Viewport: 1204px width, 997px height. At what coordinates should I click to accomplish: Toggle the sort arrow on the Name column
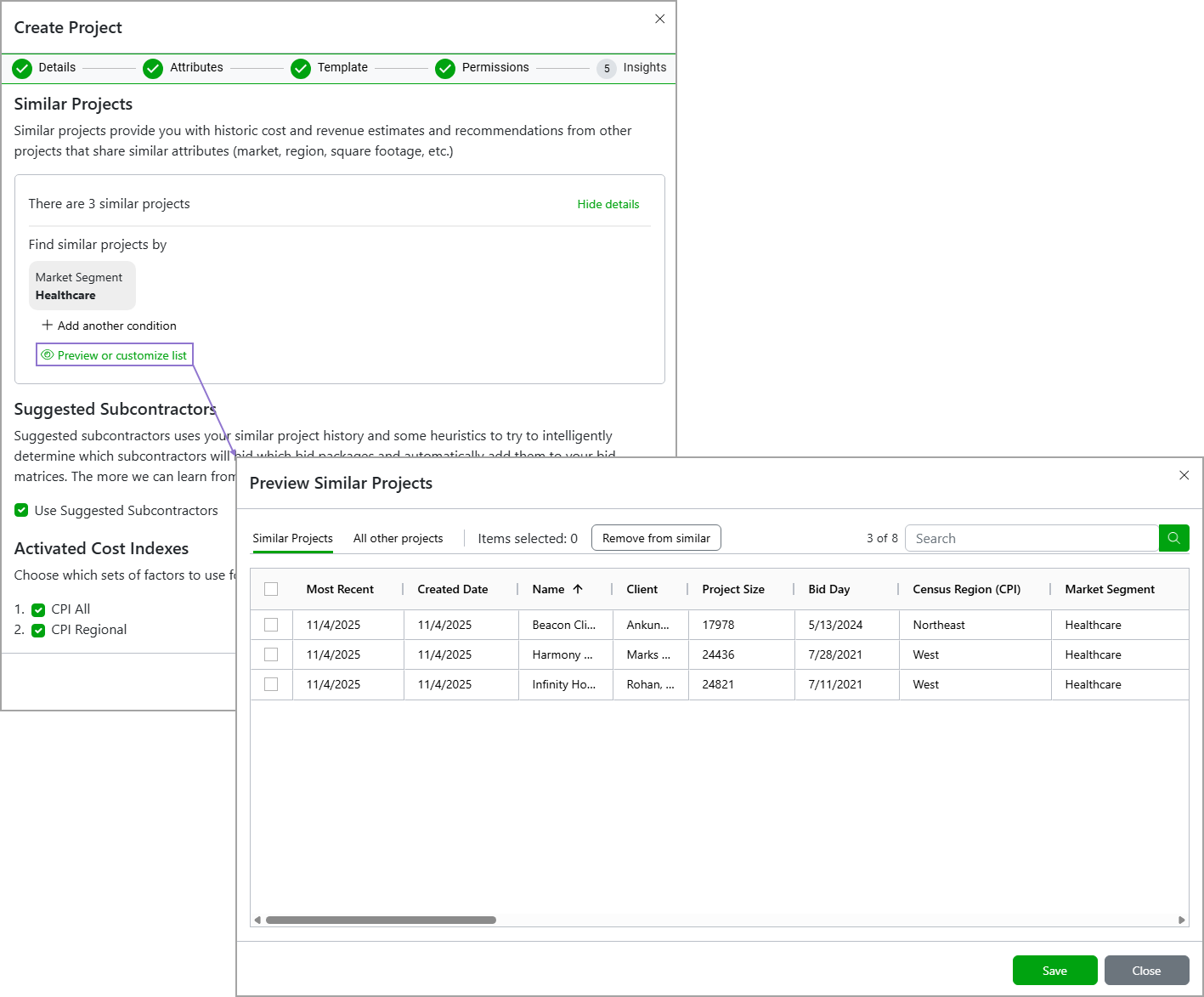(x=577, y=588)
